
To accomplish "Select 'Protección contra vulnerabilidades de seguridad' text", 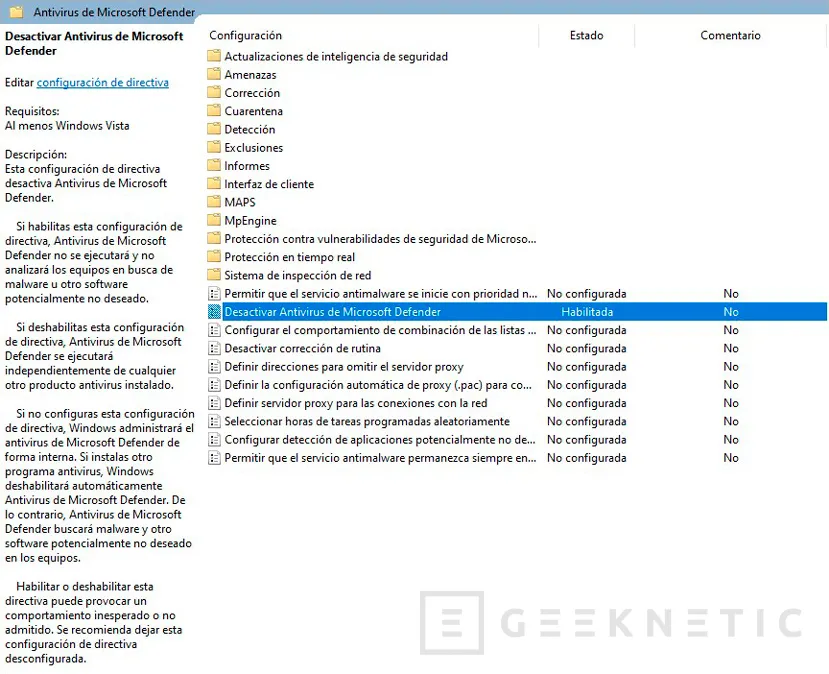I will 380,239.
